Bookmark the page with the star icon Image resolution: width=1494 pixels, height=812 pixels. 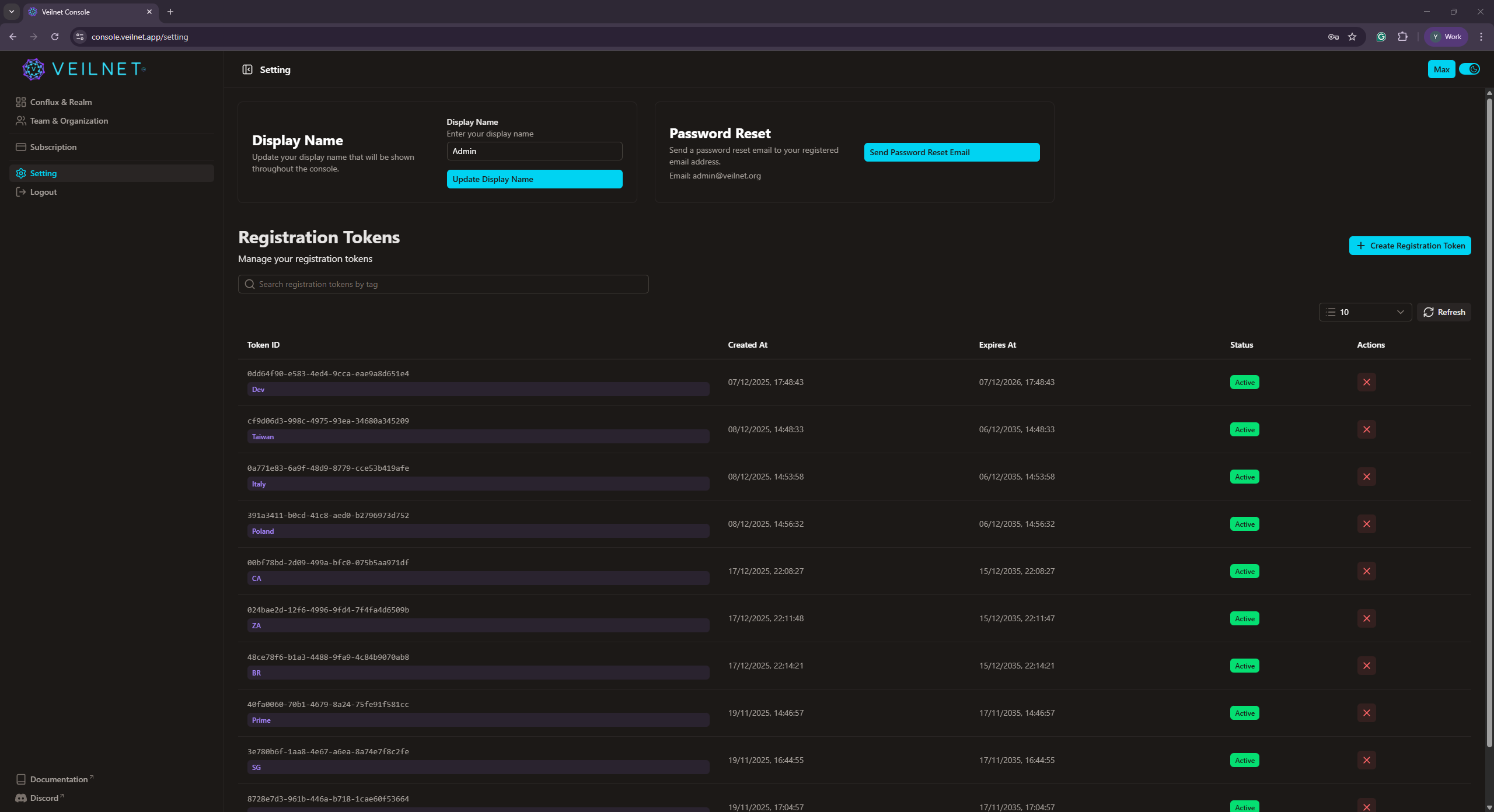[1352, 36]
